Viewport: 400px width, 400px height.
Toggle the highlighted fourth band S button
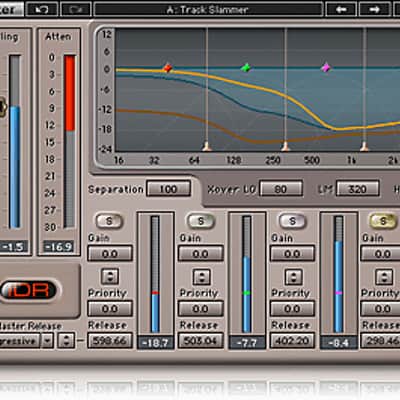tap(383, 221)
